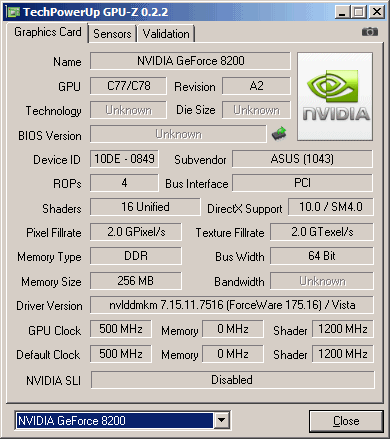
Task: Click the ROPs value 4
Action: coord(124,183)
